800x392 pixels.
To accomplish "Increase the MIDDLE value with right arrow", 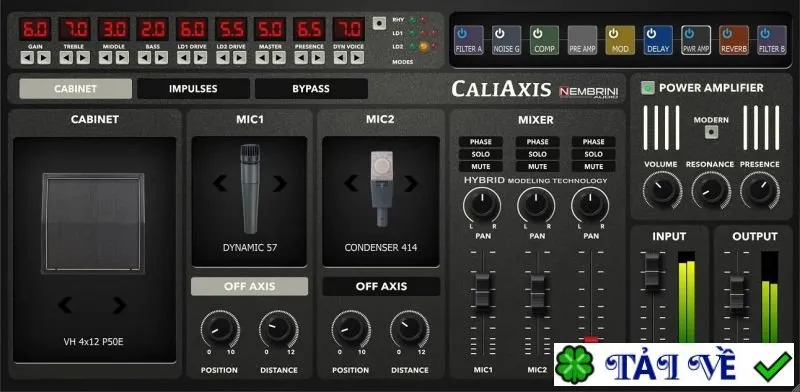I will click(x=122, y=58).
